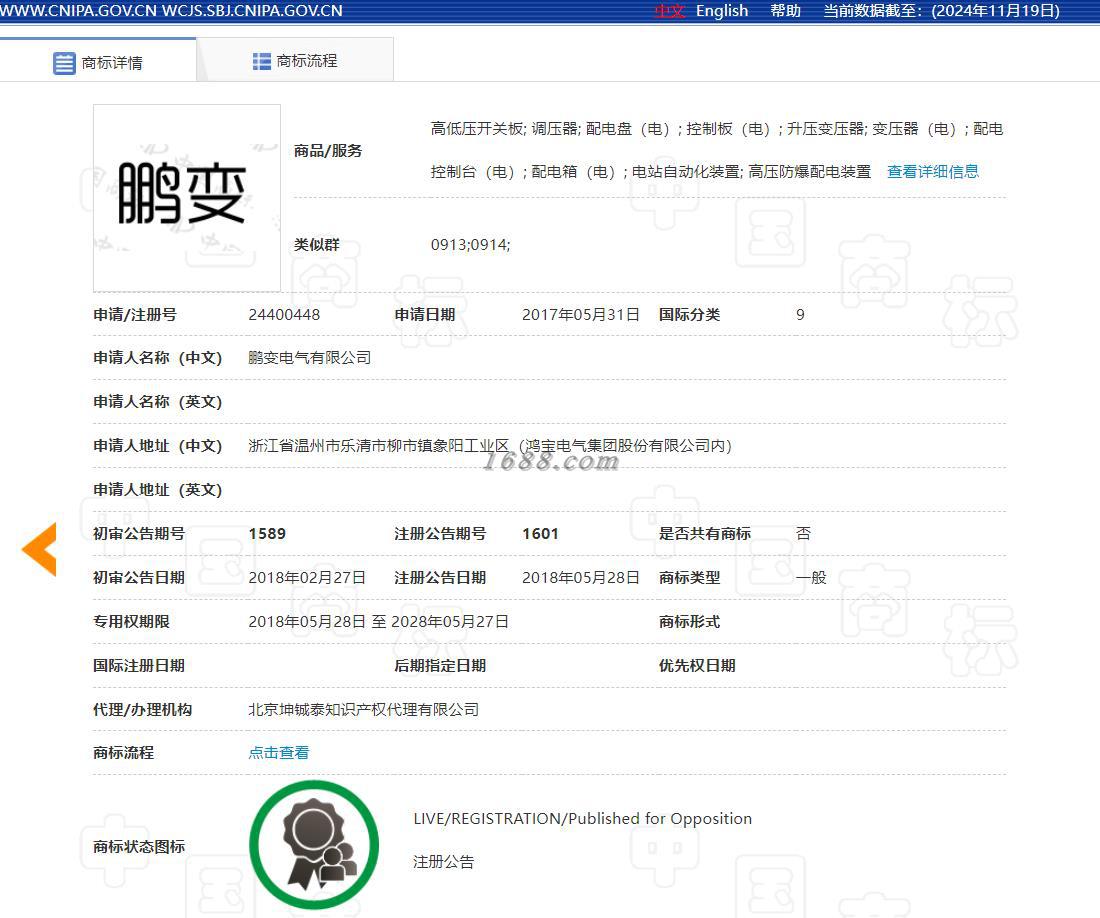The image size is (1100, 918).
Task: Select registration number 24400448
Action: point(284,315)
